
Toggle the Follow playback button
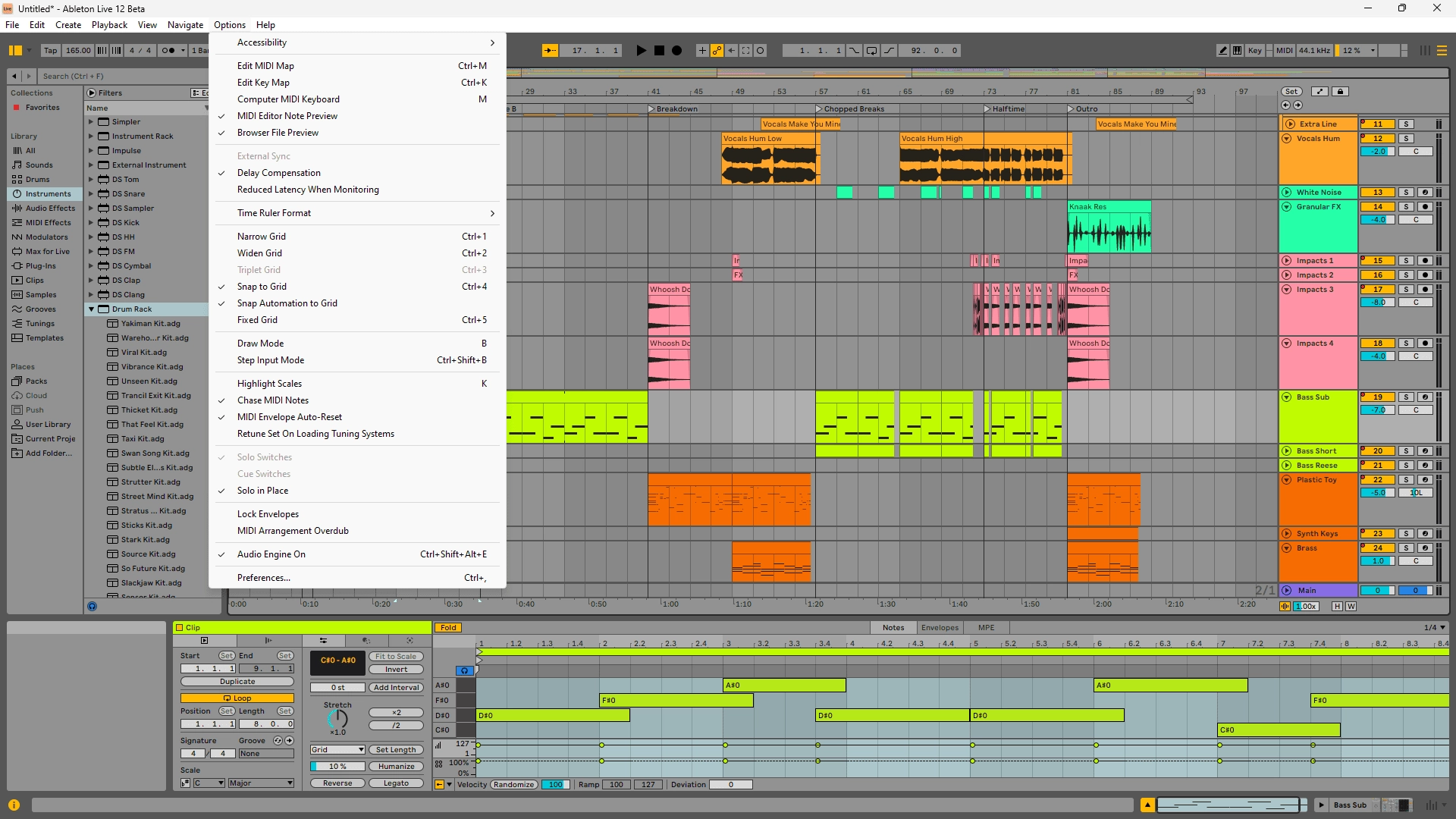click(551, 51)
